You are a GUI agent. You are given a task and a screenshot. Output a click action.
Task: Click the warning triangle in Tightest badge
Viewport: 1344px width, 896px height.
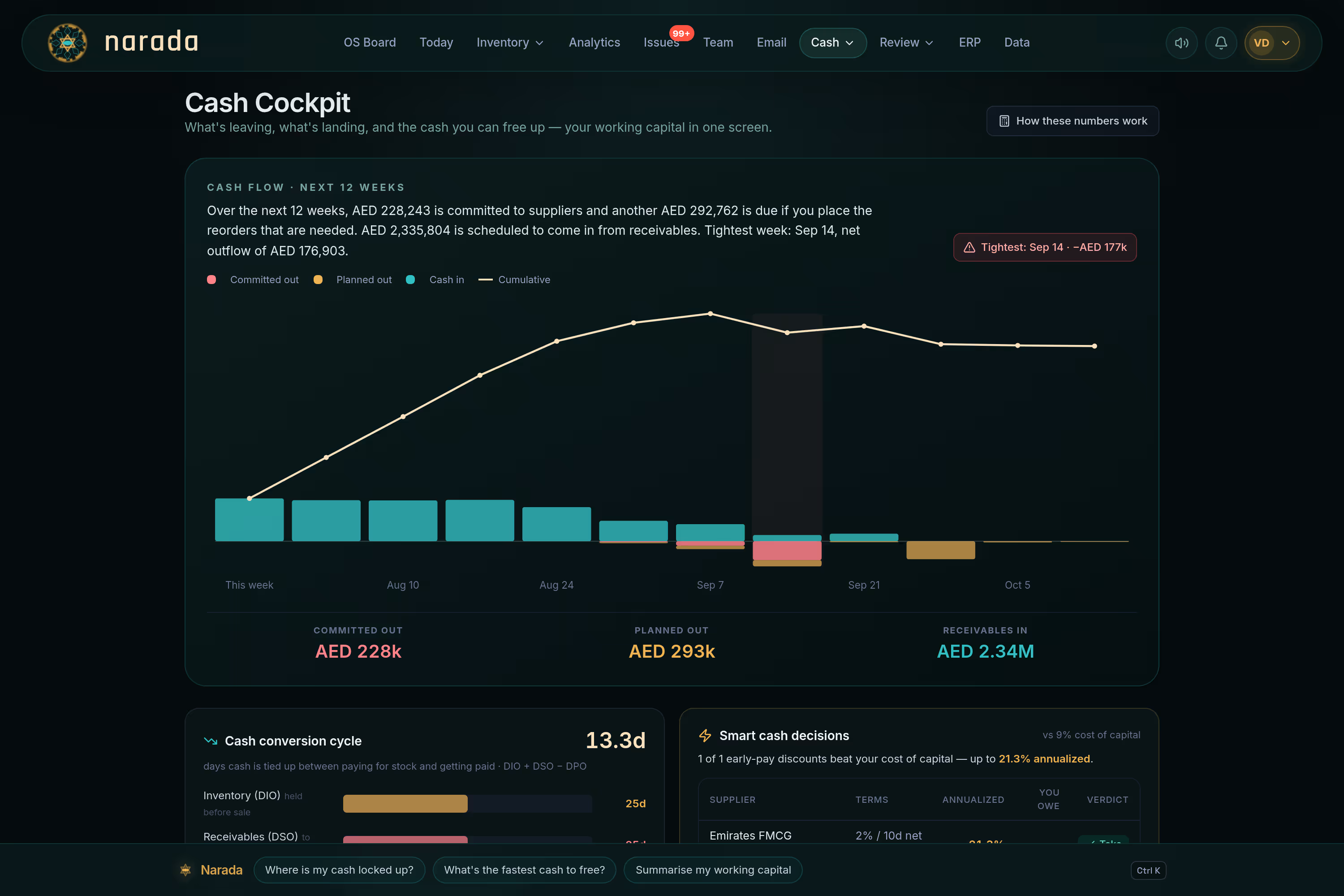click(969, 247)
